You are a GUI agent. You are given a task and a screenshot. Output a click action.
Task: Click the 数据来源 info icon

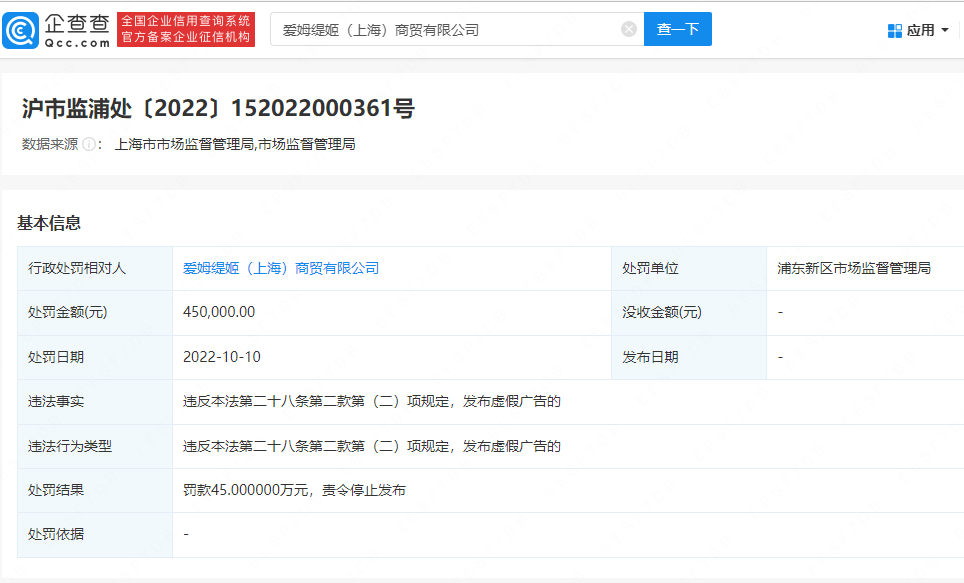tap(89, 145)
